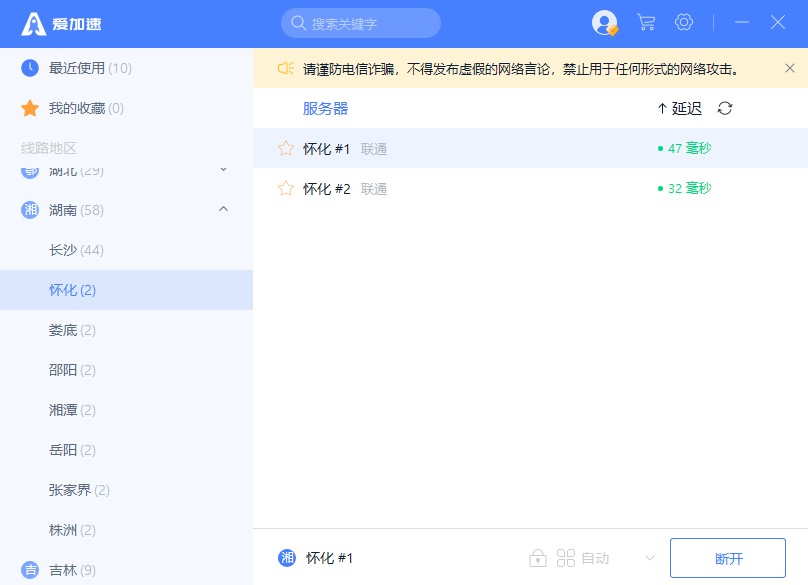Click the 服务器 column header
Screen dimensions: 808x585
[x=325, y=108]
